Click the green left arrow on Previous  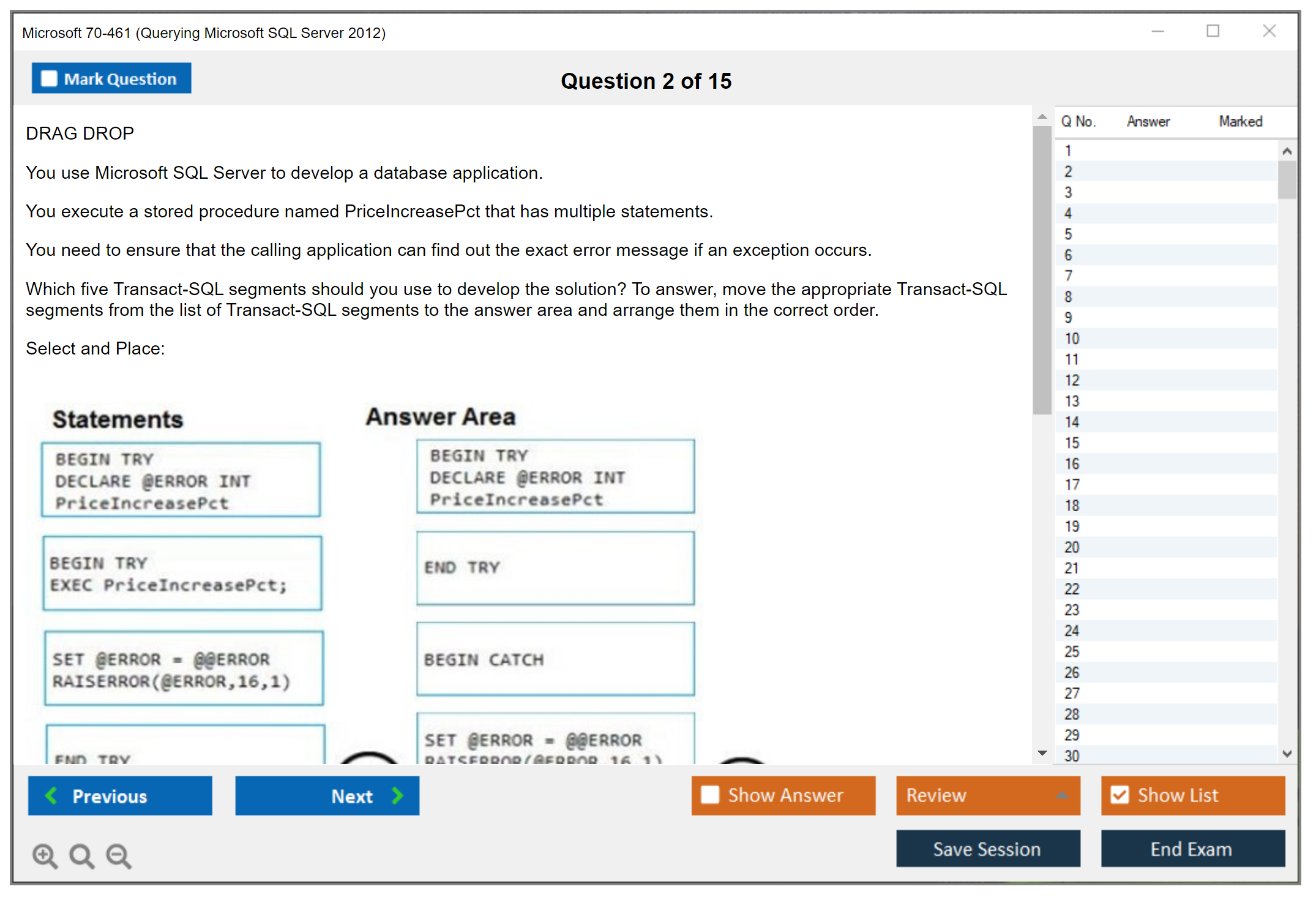click(51, 795)
